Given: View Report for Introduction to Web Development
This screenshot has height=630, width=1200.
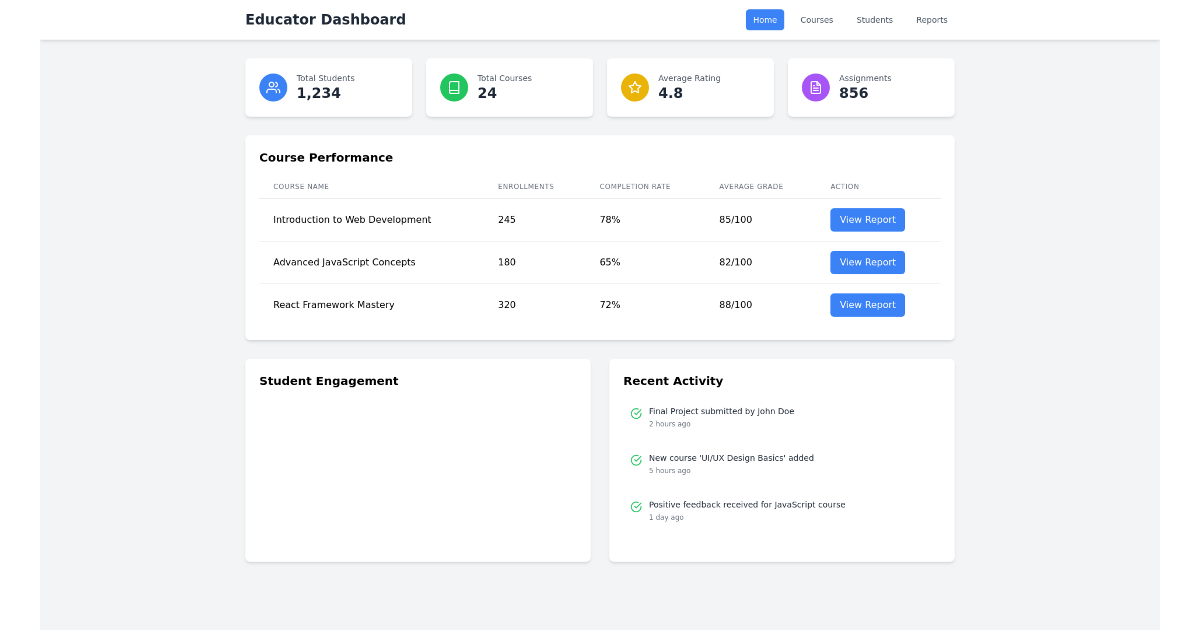Looking at the screenshot, I should coord(867,219).
